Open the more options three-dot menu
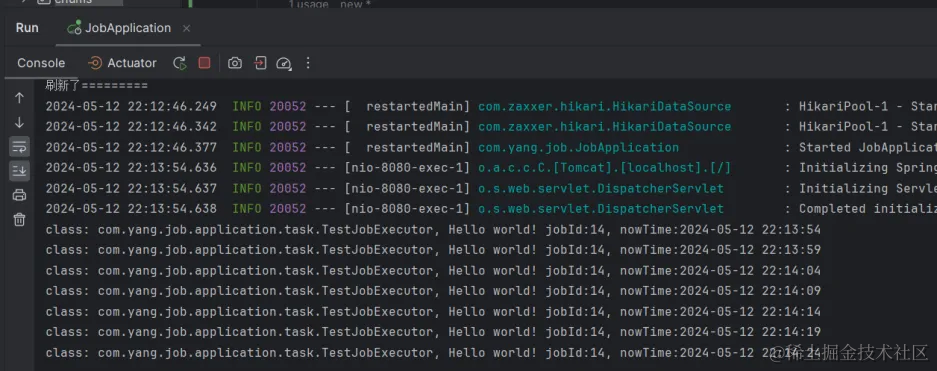 [308, 63]
